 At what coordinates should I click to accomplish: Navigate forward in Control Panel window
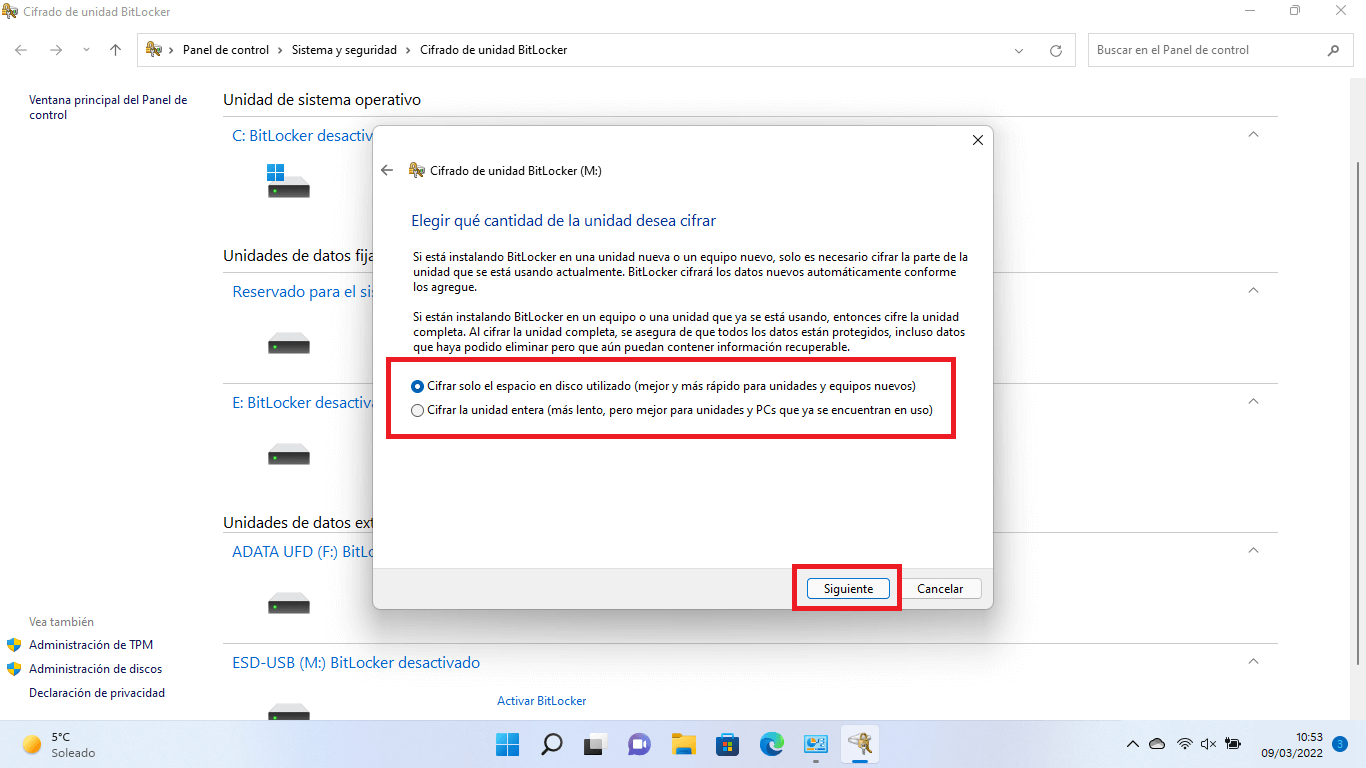pyautogui.click(x=56, y=50)
